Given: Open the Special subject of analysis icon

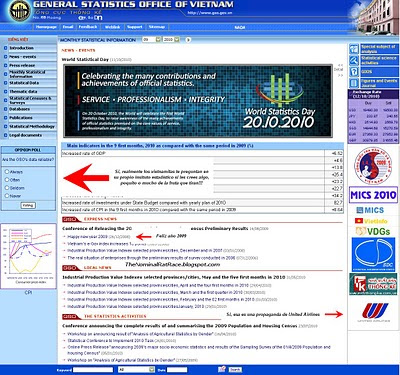Looking at the screenshot, I should pos(354,49).
